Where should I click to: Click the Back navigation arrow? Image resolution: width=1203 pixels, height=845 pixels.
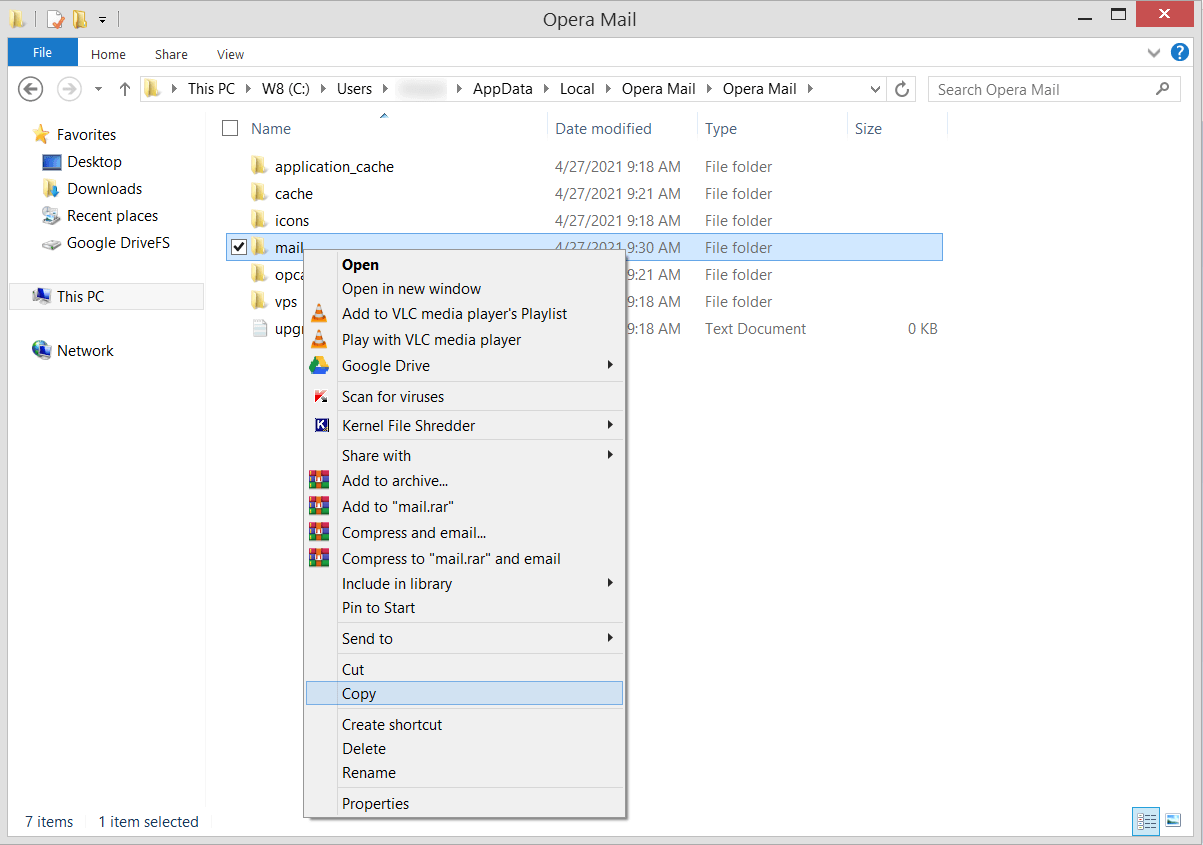(31, 89)
